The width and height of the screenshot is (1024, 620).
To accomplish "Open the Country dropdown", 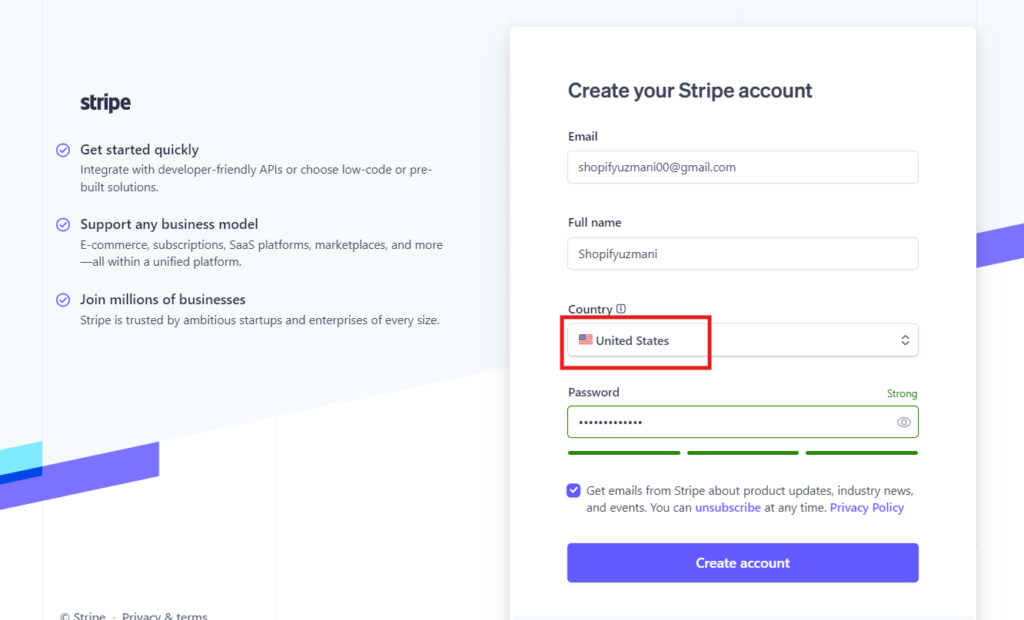I will point(742,340).
